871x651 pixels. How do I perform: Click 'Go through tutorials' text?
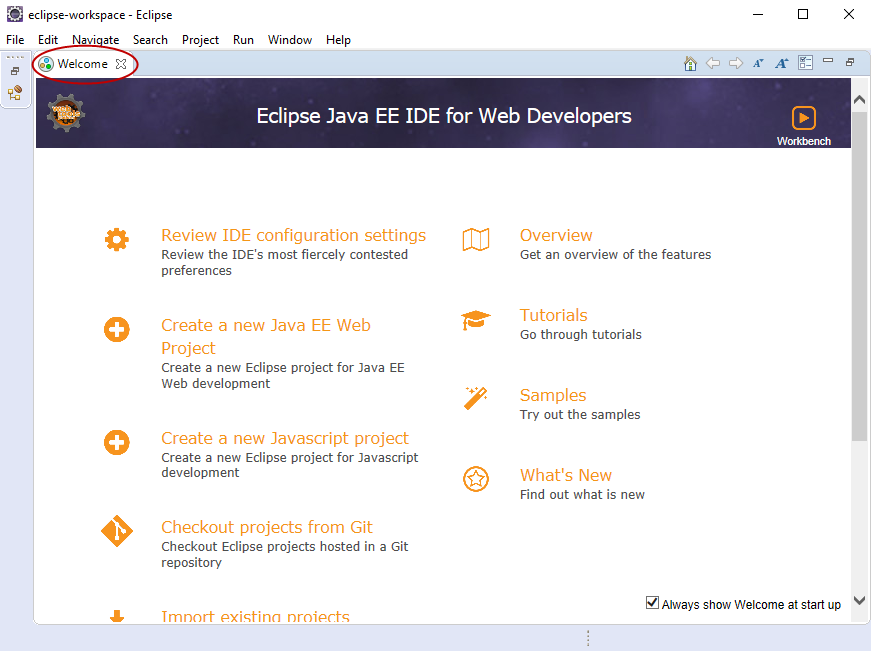click(x=580, y=334)
